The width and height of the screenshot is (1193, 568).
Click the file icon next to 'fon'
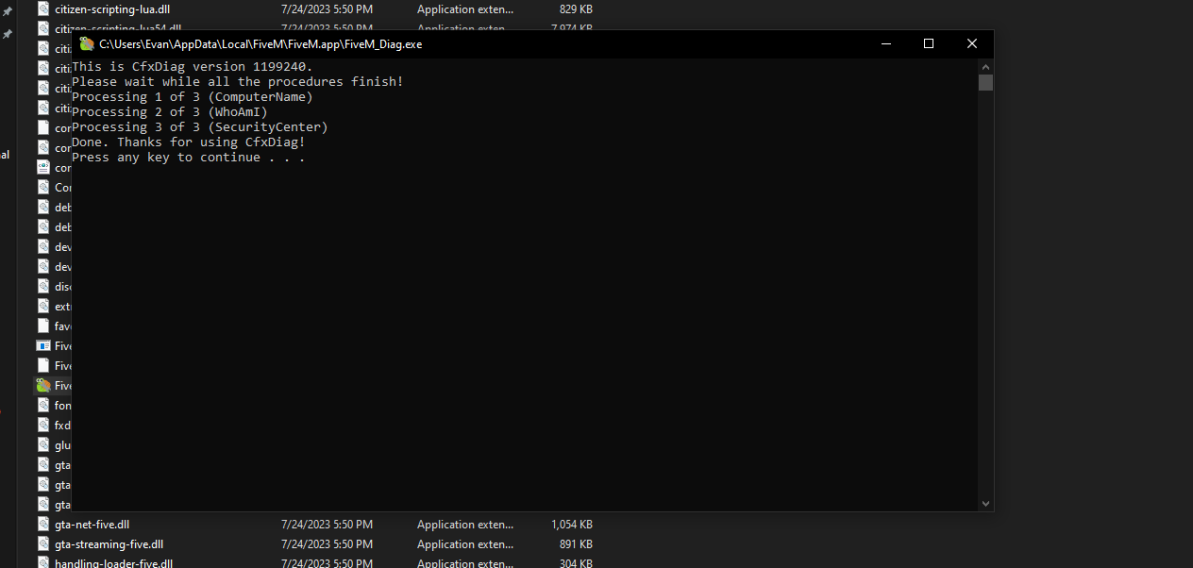[43, 405]
